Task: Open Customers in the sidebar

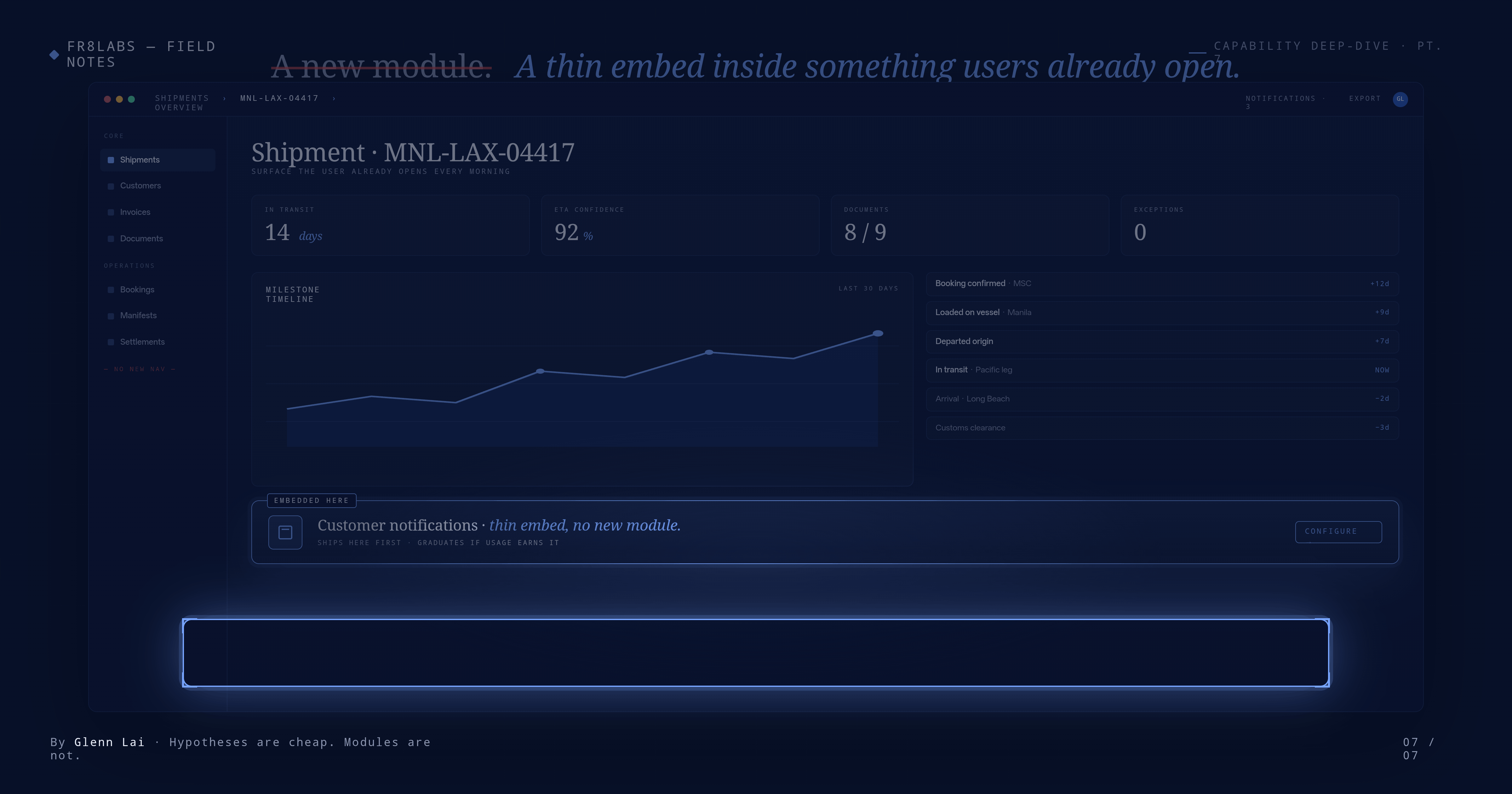Action: pyautogui.click(x=157, y=186)
